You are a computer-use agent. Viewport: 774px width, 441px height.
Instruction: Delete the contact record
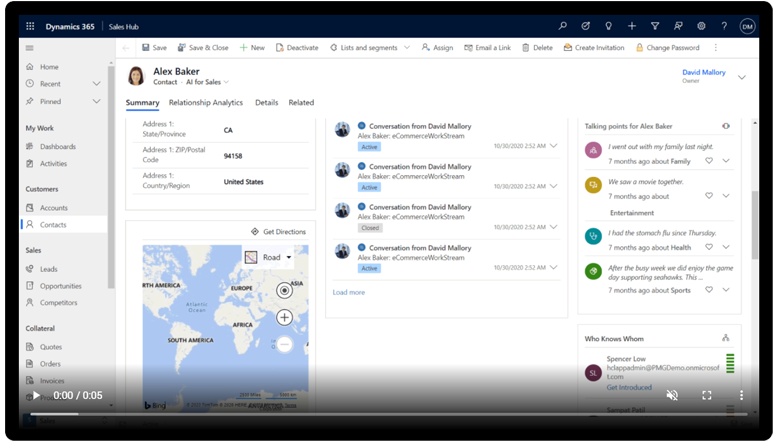point(538,48)
